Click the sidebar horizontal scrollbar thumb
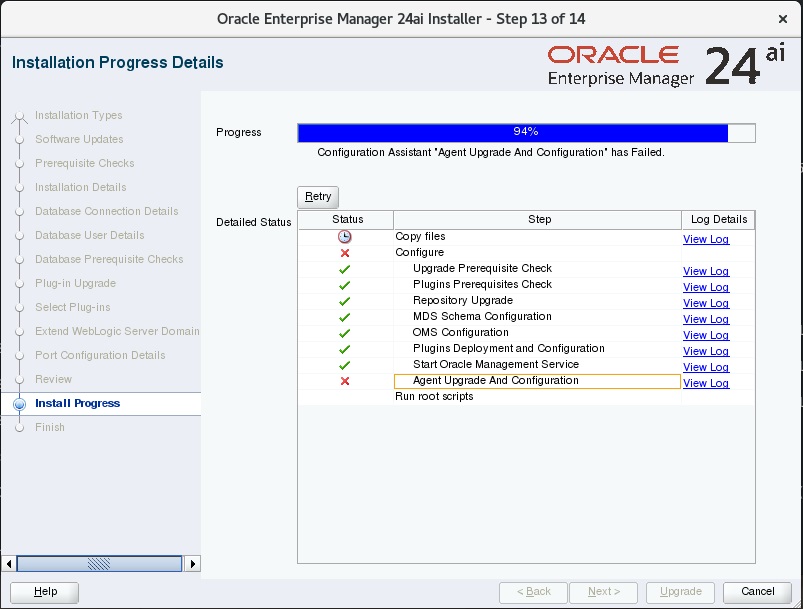Image resolution: width=803 pixels, height=609 pixels. tap(99, 563)
